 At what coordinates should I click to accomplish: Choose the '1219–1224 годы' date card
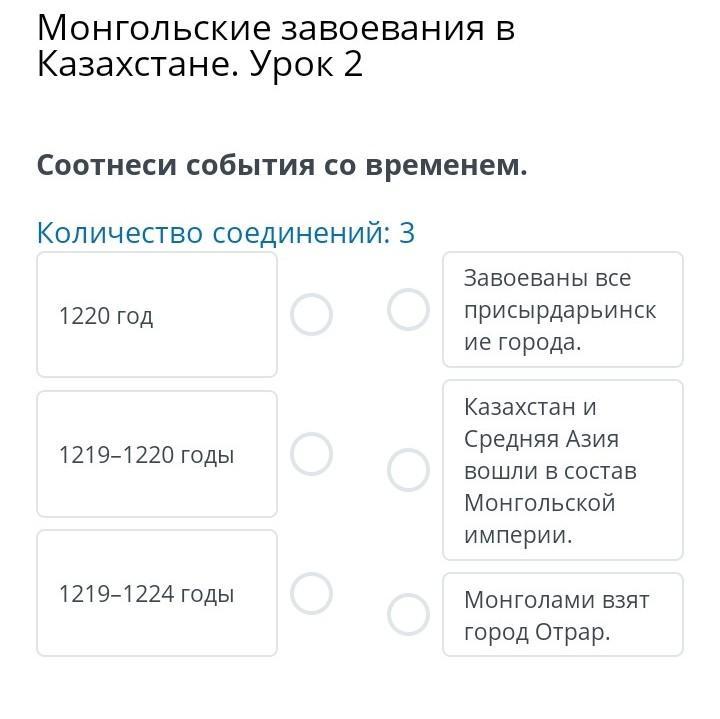(x=157, y=593)
